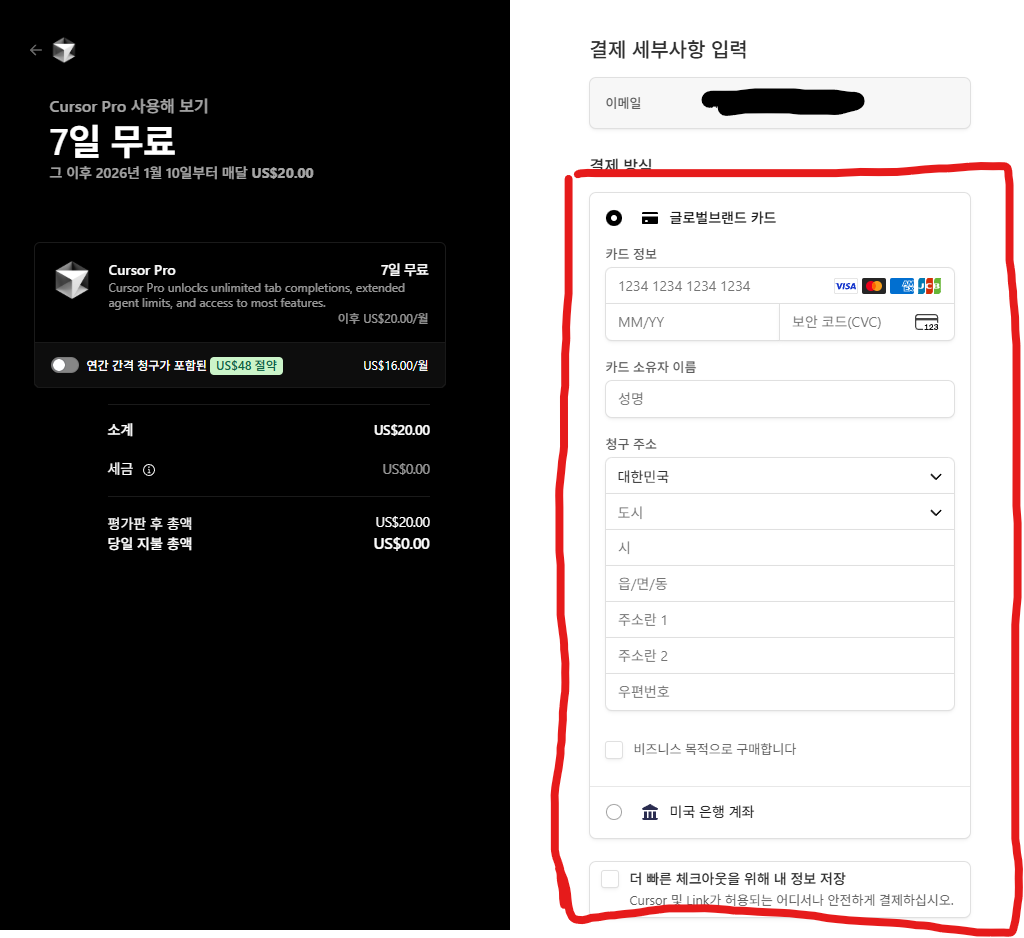
Task: Click the 7일 무료 heading
Action: coord(112,140)
